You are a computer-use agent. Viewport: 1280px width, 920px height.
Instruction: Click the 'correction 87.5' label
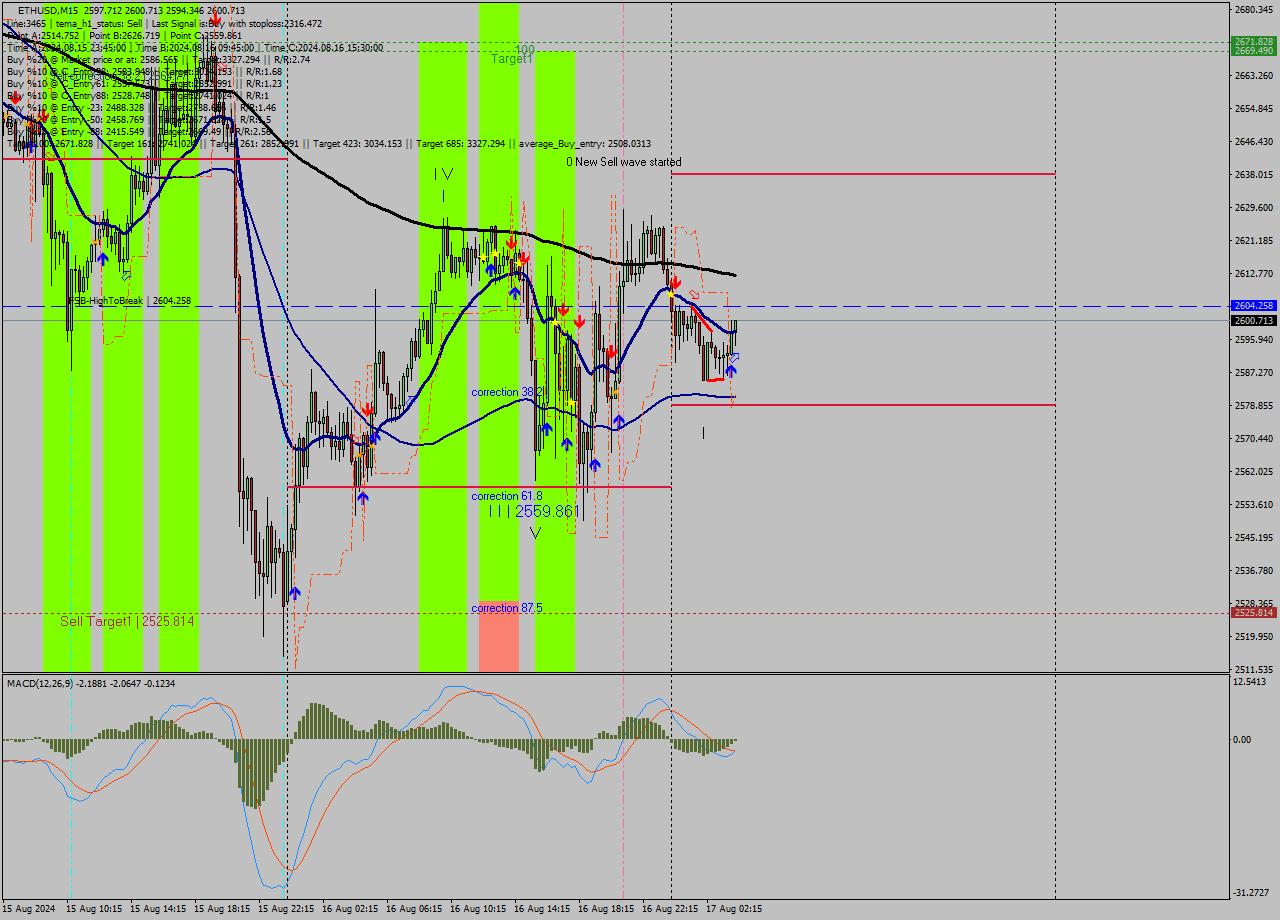pos(507,608)
